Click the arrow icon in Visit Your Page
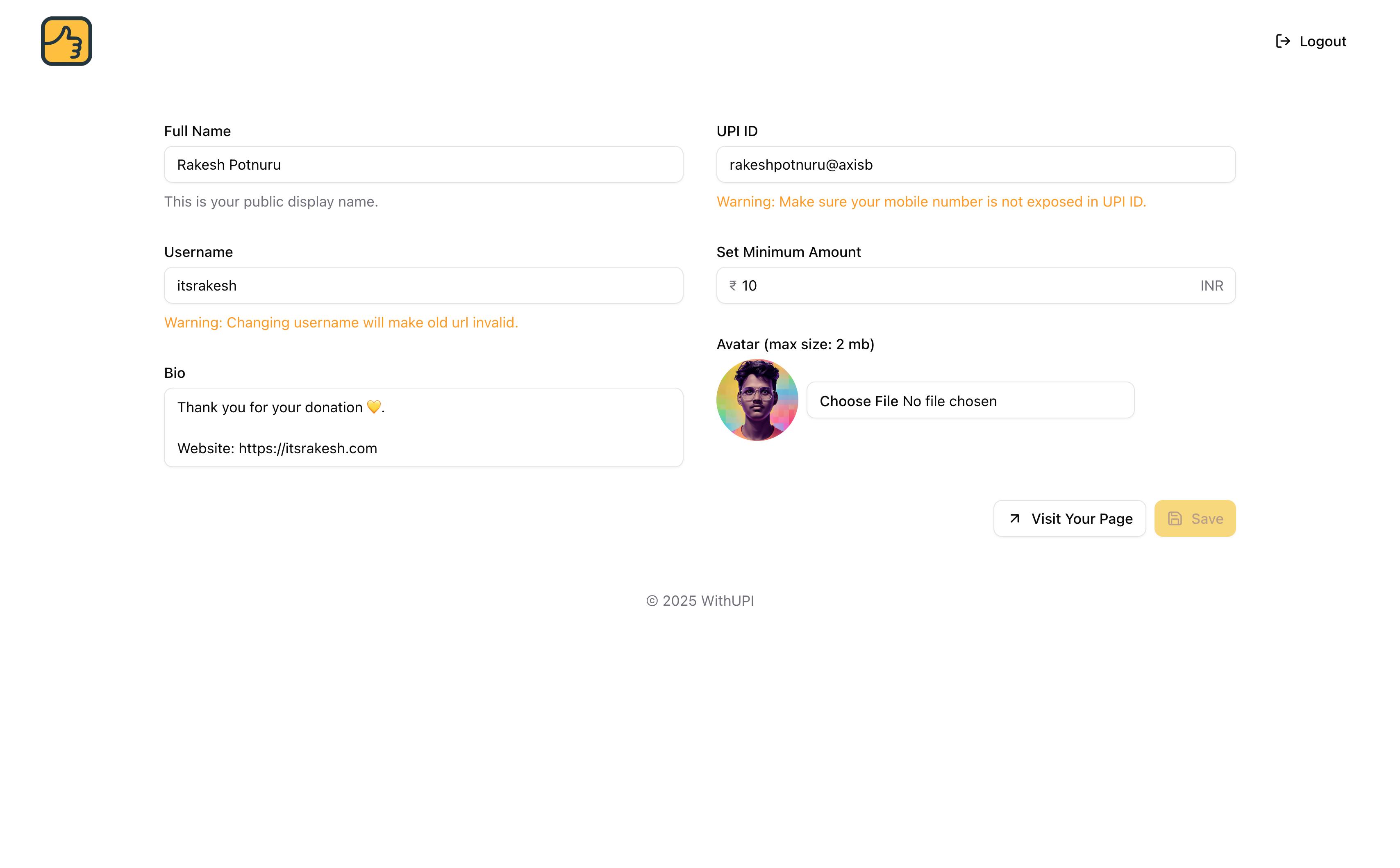Viewport: 1400px width, 868px height. pyautogui.click(x=1015, y=518)
